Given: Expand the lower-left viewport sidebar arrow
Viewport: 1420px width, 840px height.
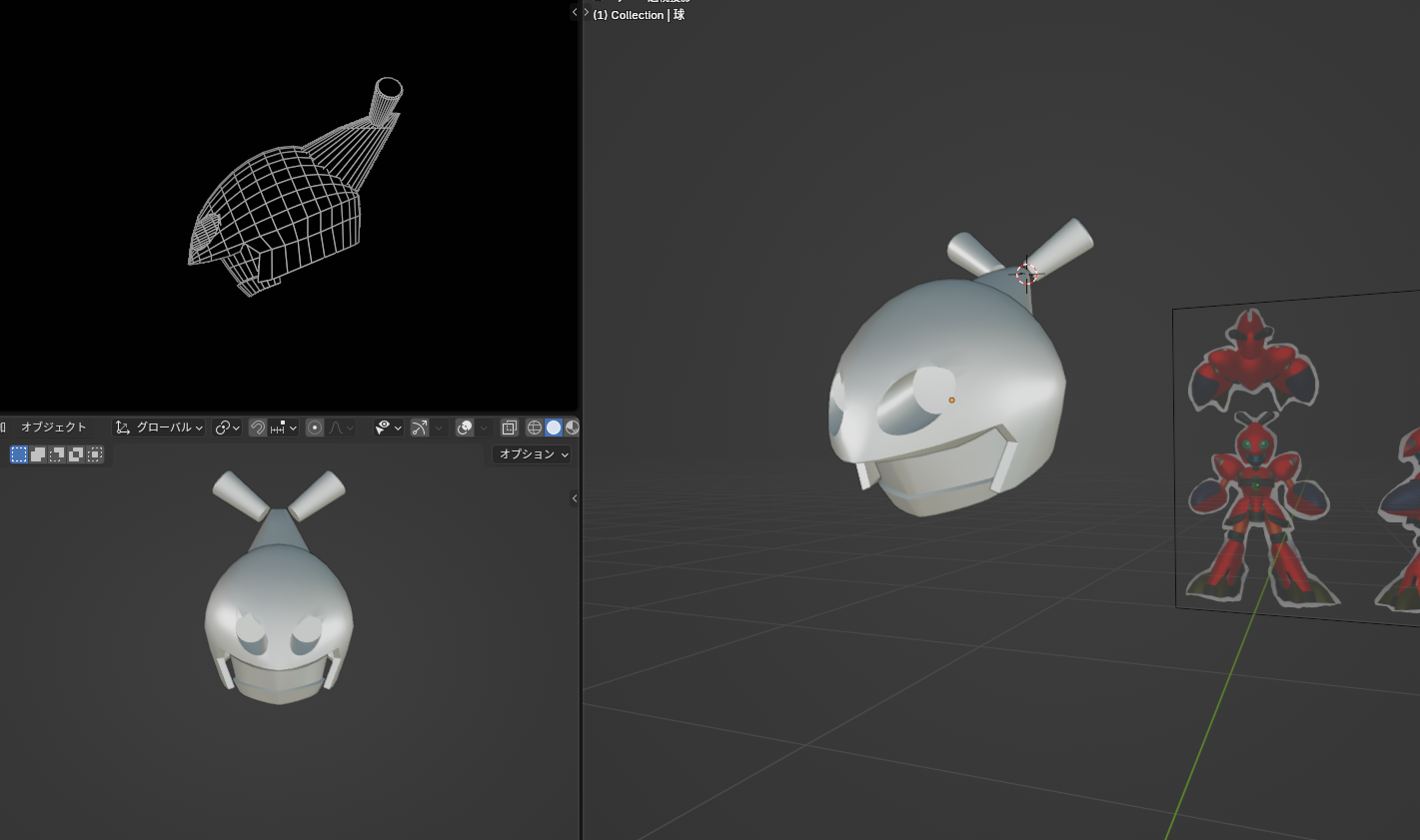Looking at the screenshot, I should click(575, 498).
